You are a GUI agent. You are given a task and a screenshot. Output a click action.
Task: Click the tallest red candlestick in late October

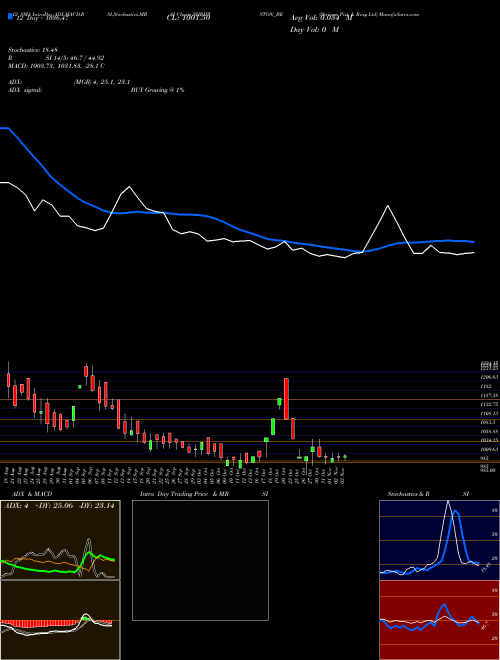(286, 399)
